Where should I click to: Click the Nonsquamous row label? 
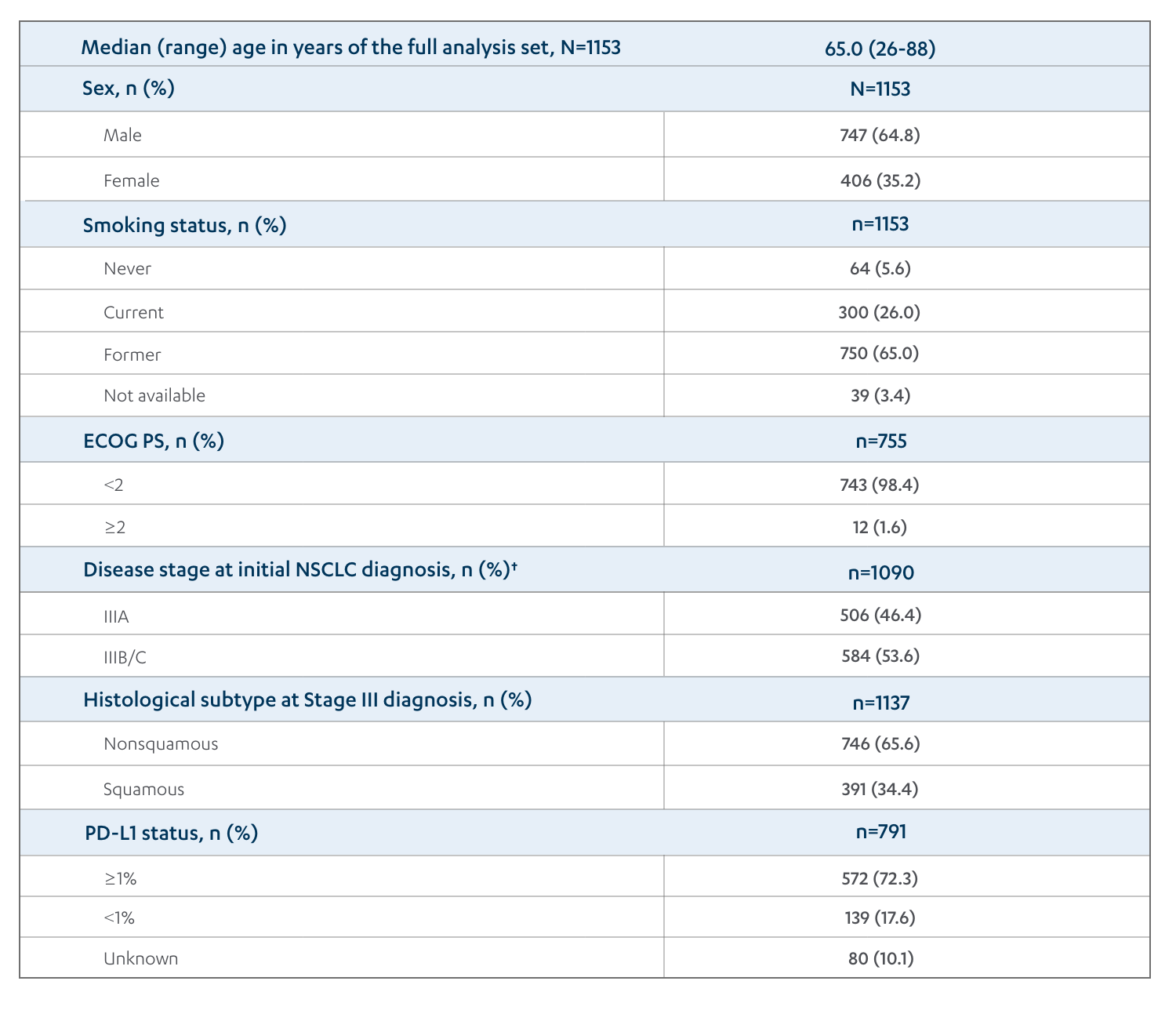click(x=161, y=743)
